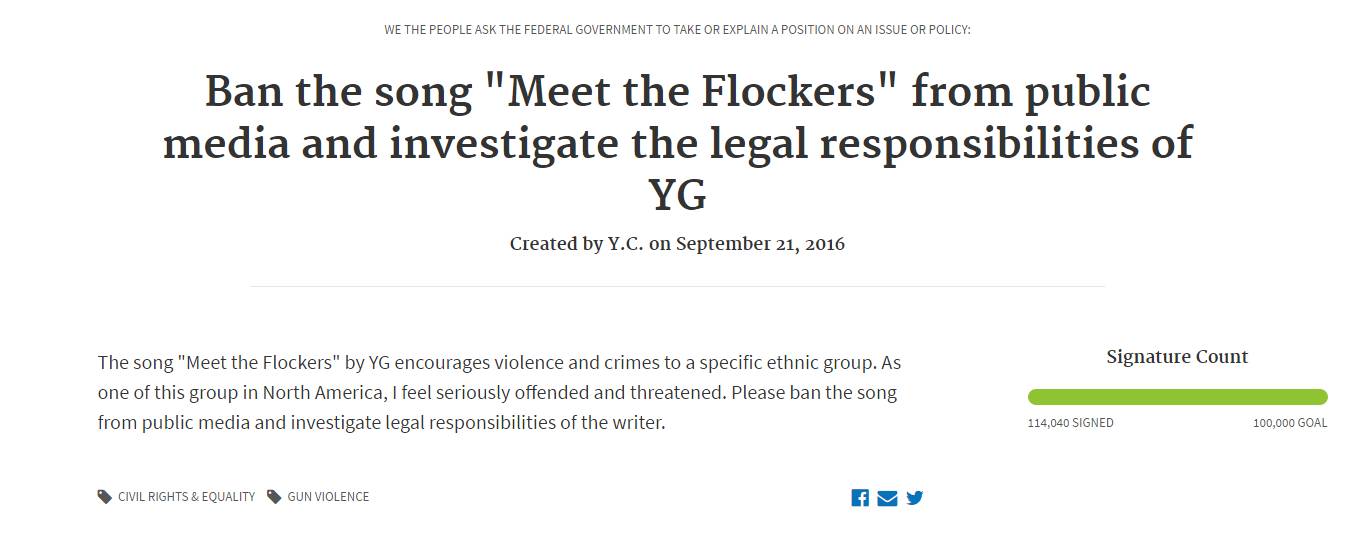Click 'September 21, 2016' creation date
This screenshot has width=1353, height=534.
coord(760,244)
